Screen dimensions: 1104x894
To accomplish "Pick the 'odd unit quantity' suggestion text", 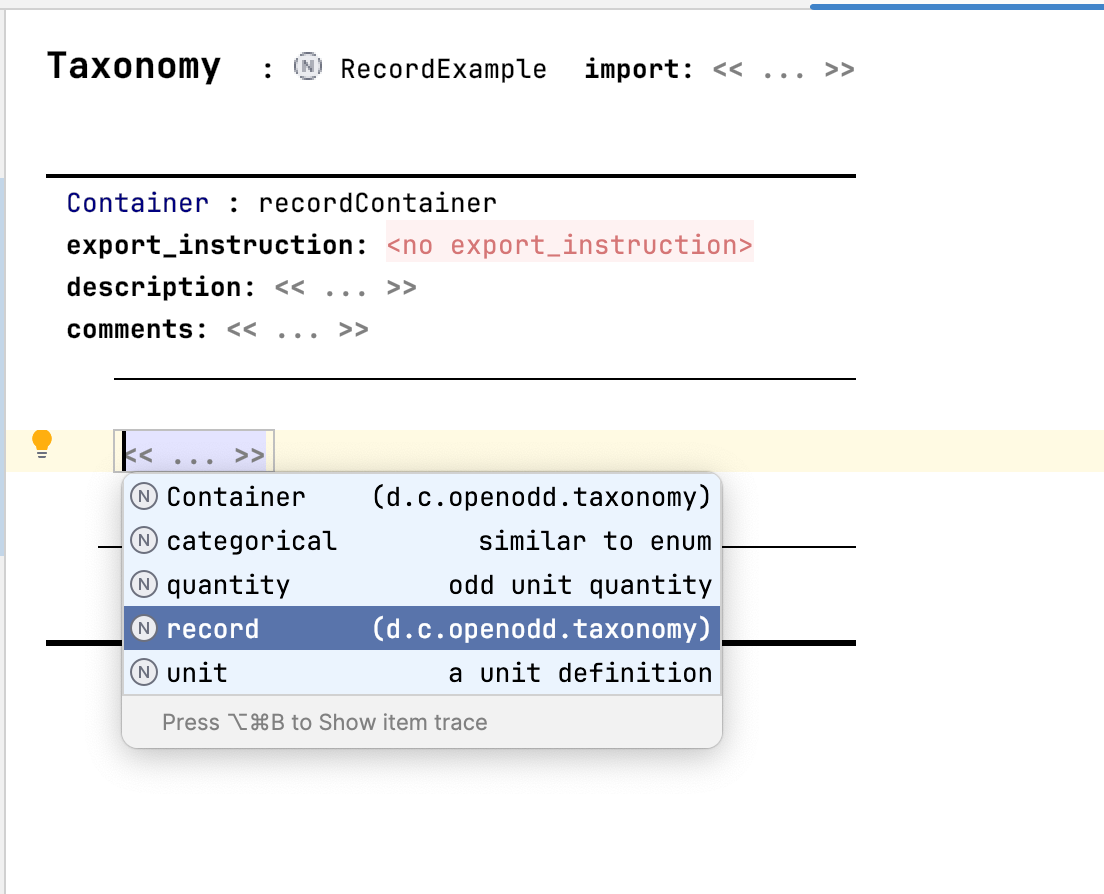I will coord(580,585).
